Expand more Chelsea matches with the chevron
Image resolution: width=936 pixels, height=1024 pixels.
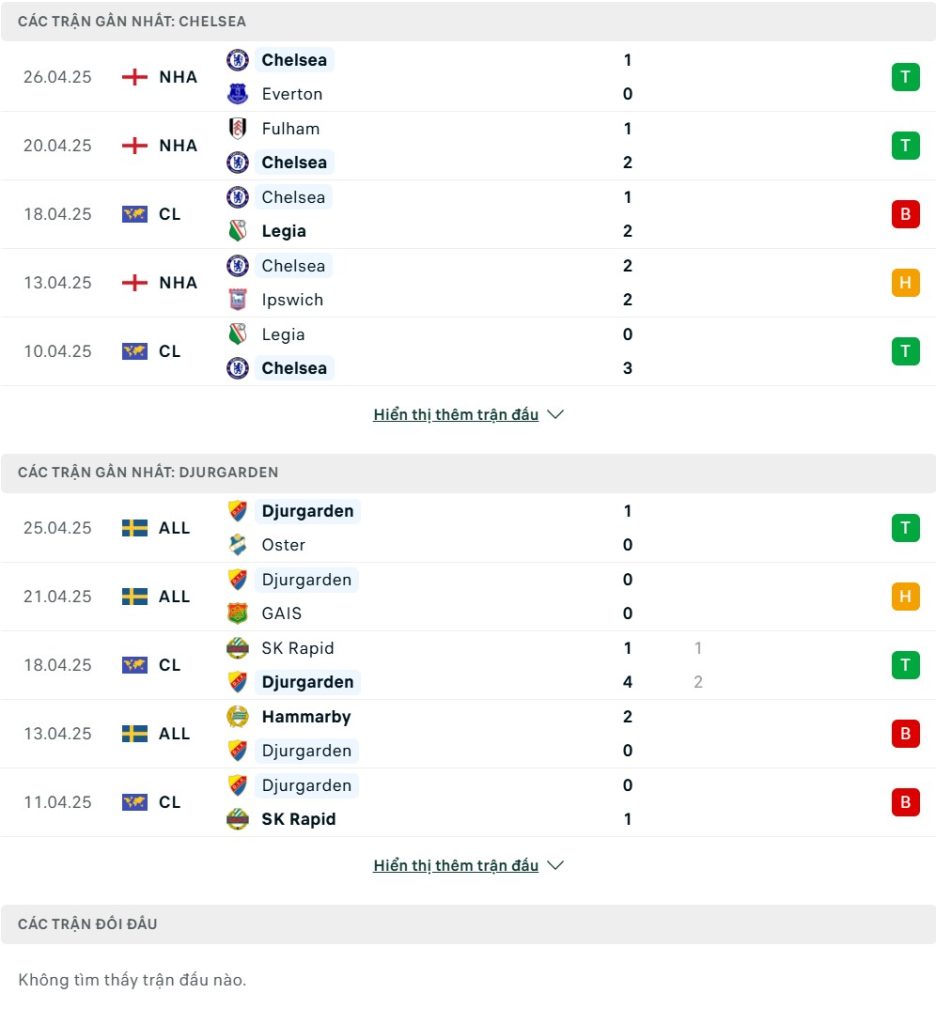click(555, 414)
